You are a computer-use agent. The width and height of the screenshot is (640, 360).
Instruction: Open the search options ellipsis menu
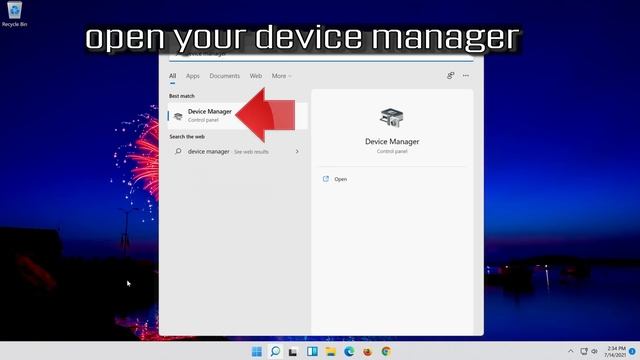(466, 76)
